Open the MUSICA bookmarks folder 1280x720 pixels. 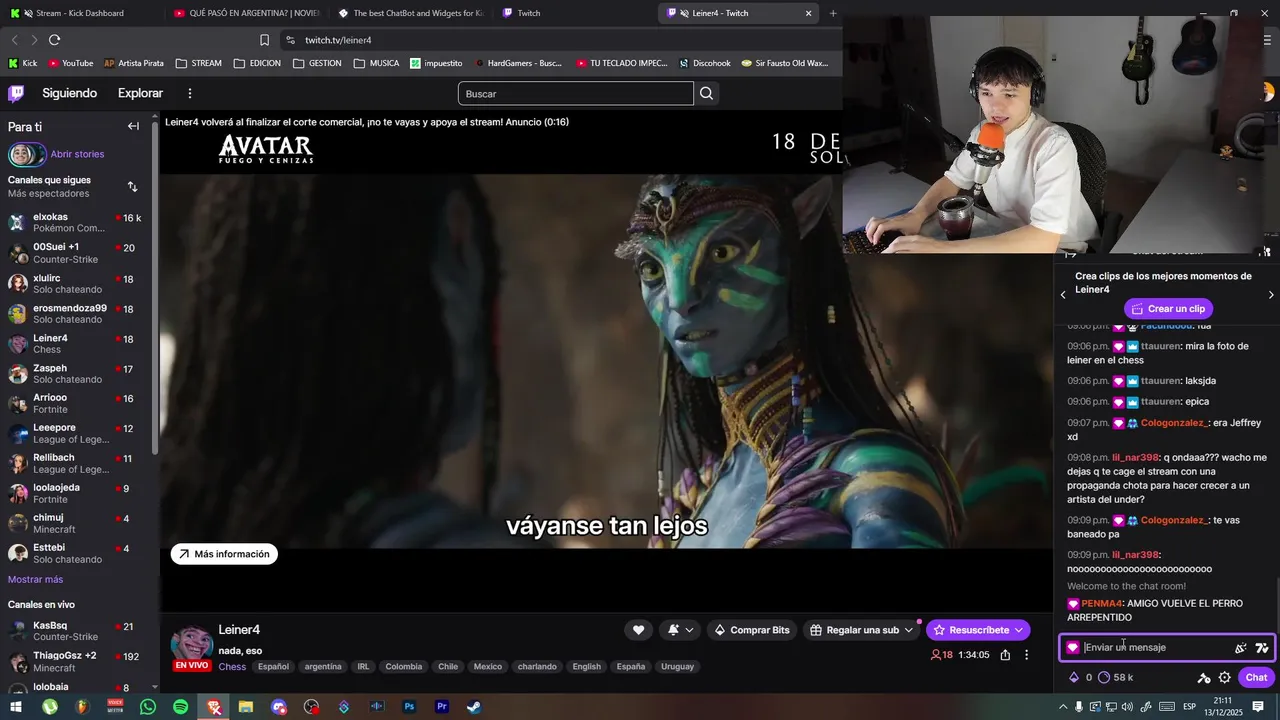[376, 63]
